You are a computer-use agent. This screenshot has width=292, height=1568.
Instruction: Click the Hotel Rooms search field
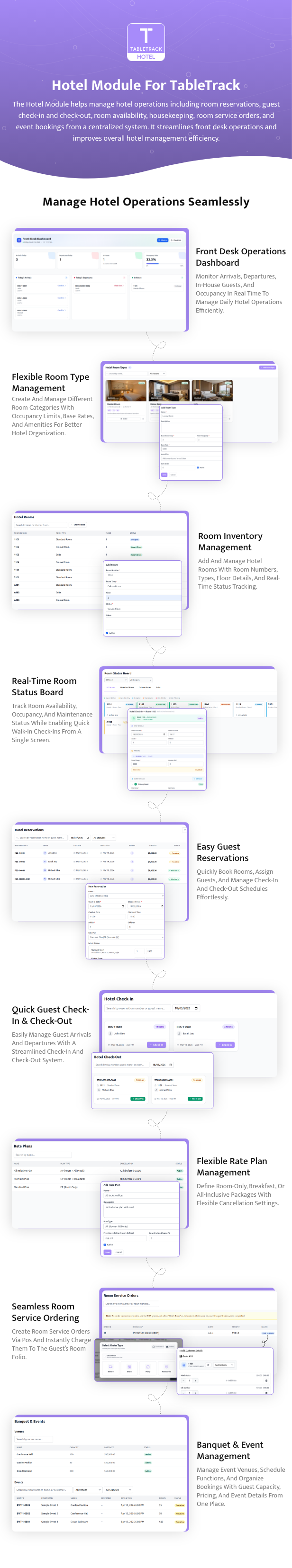click(41, 525)
